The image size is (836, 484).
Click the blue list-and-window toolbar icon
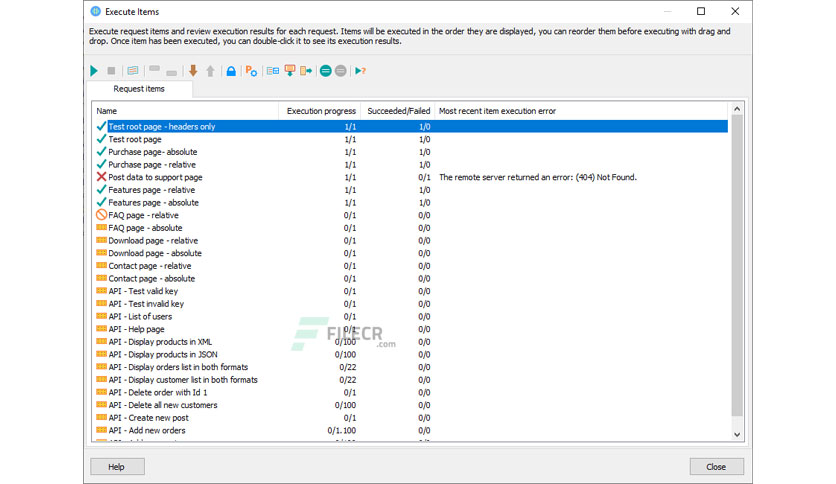tap(272, 70)
